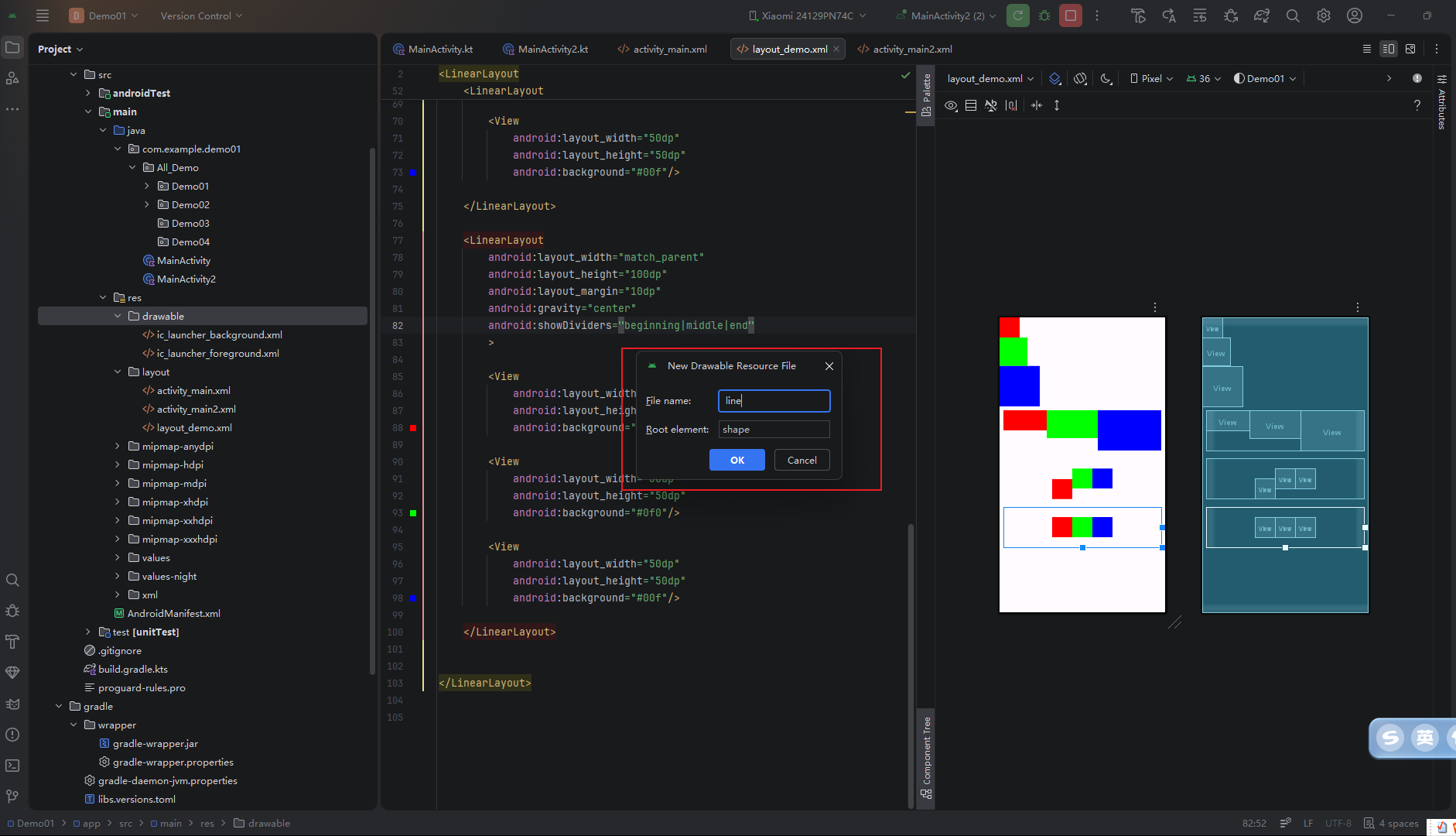1456x836 pixels.
Task: Click Cancel in New Drawable Resource dialog
Action: [x=802, y=460]
